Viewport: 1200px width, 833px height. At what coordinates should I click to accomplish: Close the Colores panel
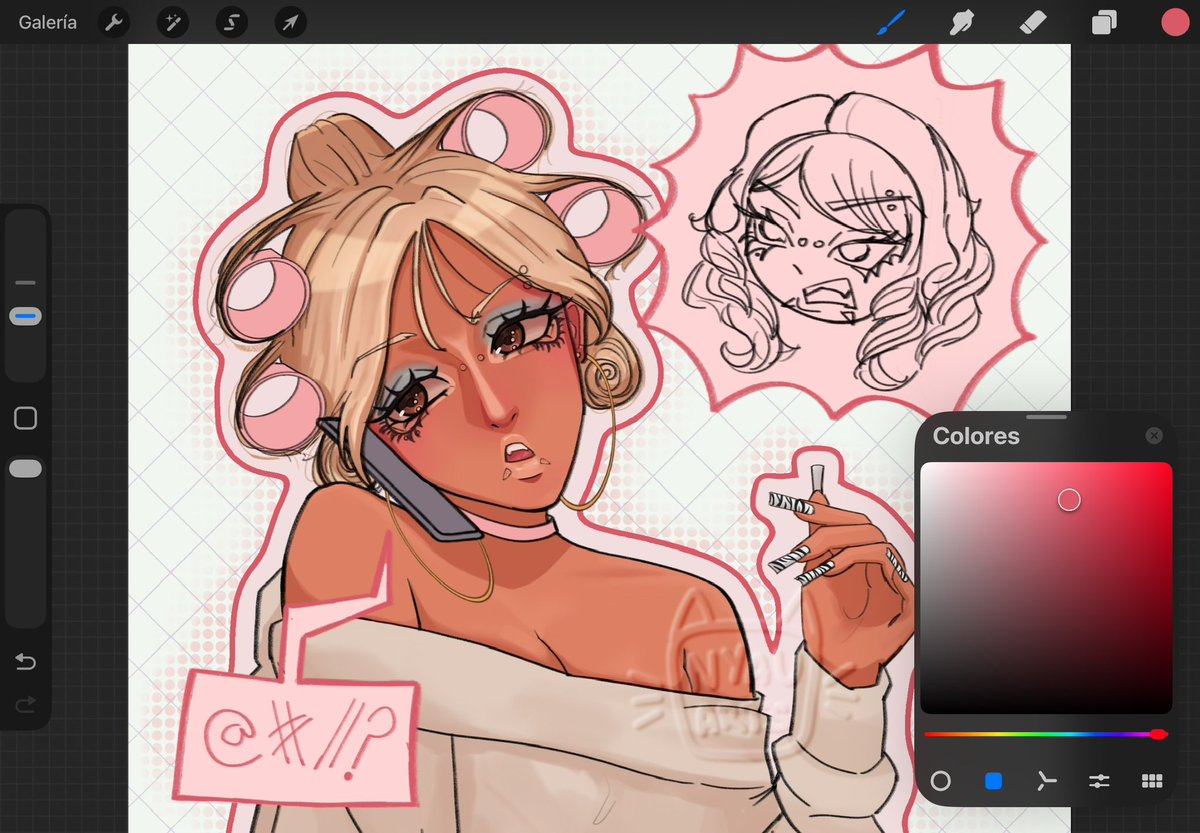click(x=1154, y=436)
